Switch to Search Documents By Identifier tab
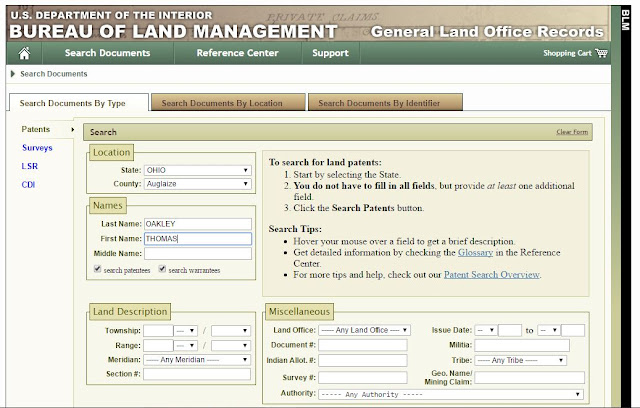 (x=385, y=102)
